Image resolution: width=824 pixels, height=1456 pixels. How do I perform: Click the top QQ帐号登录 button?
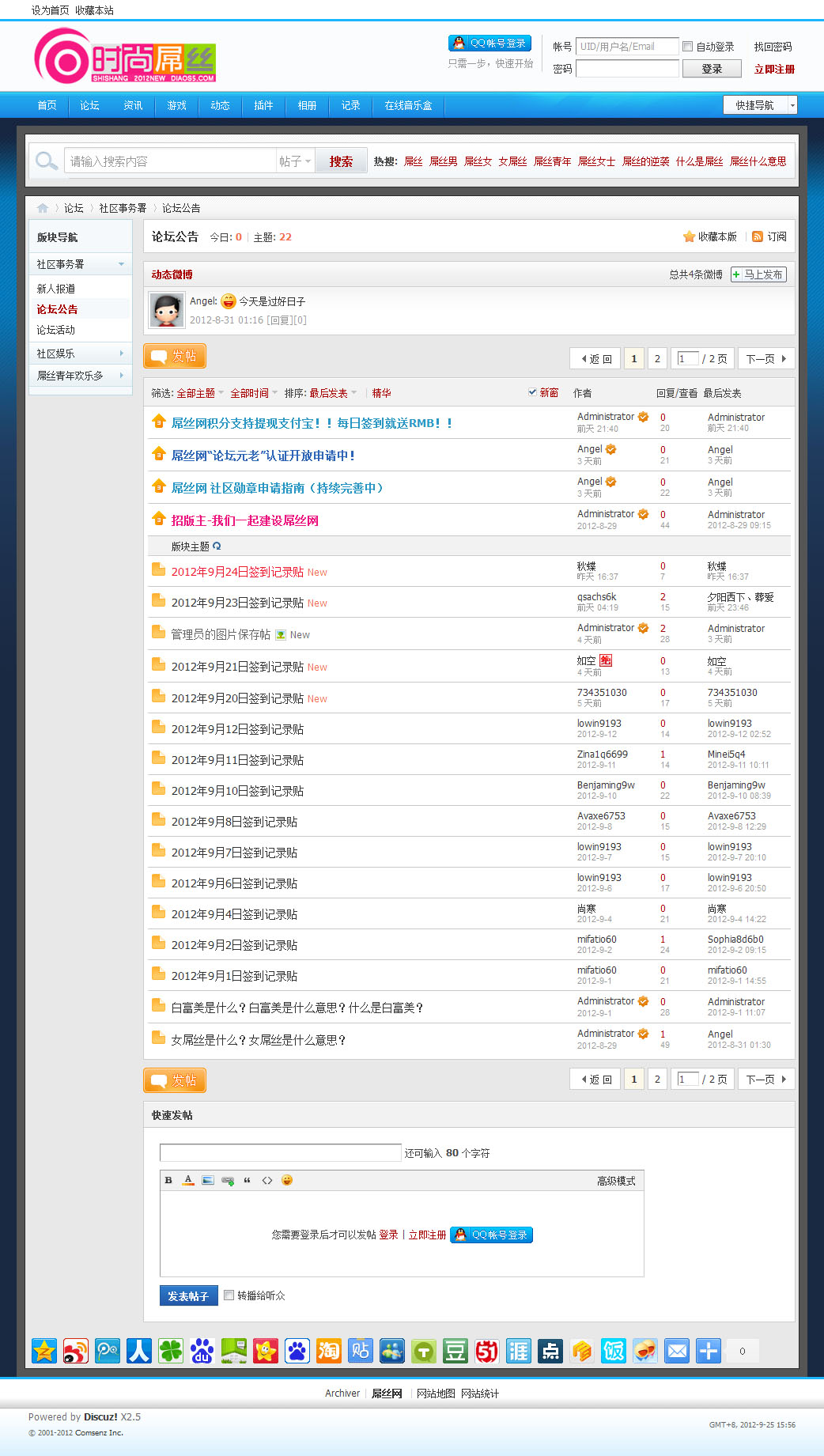point(489,43)
